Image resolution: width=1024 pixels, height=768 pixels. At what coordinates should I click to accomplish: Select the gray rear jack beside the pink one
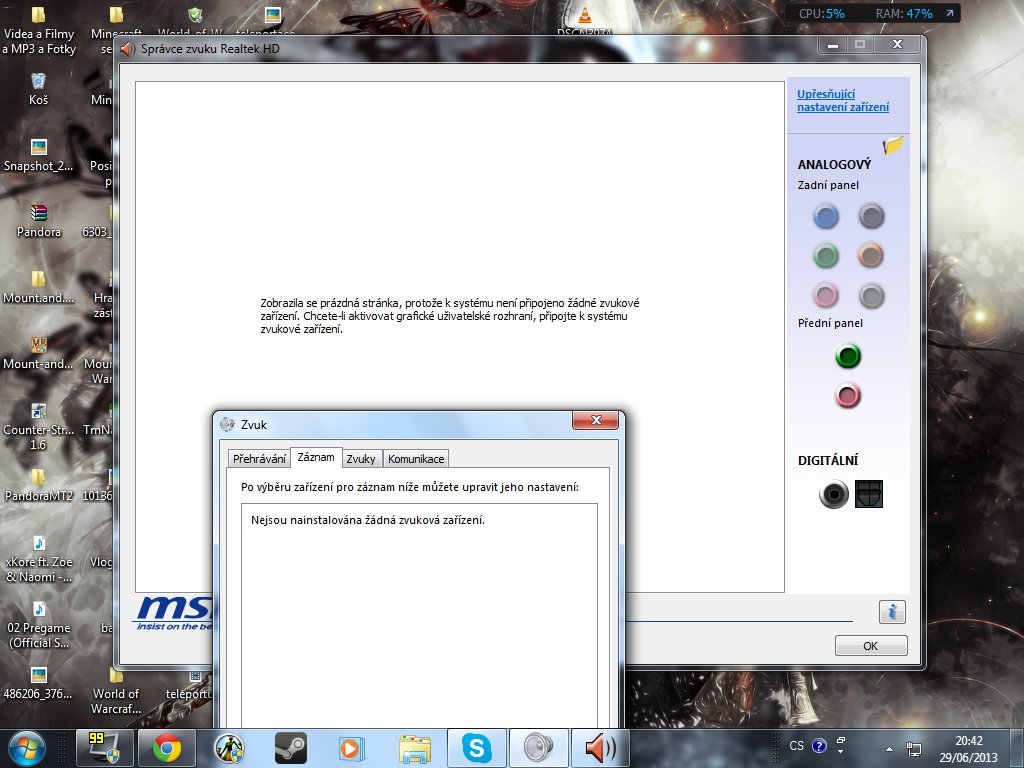[871, 295]
